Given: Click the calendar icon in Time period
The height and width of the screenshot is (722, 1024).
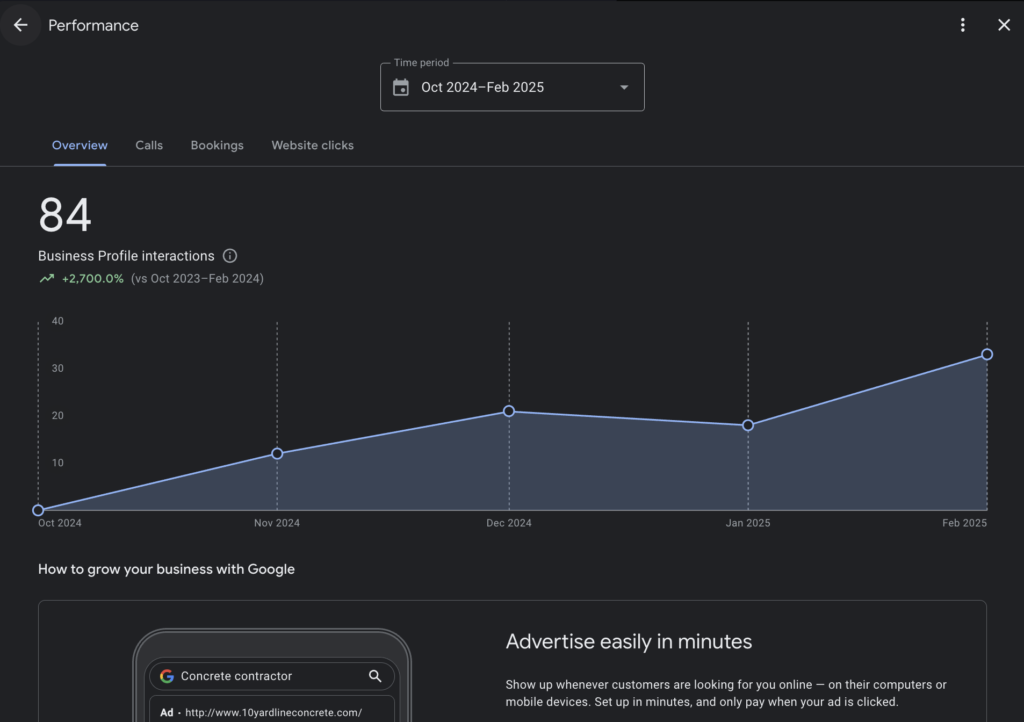Looking at the screenshot, I should click(401, 87).
